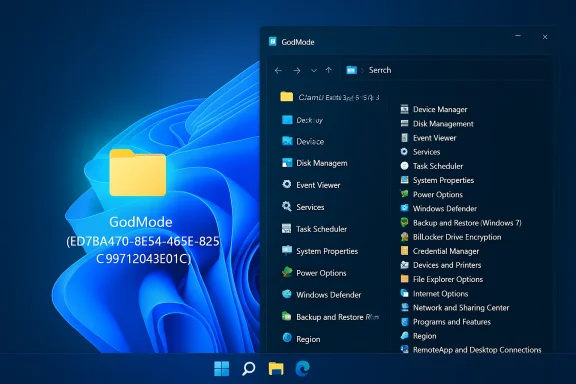Screen dimensions: 576x384
Task: Click the Services gear icon in right list
Action: [x=404, y=151]
